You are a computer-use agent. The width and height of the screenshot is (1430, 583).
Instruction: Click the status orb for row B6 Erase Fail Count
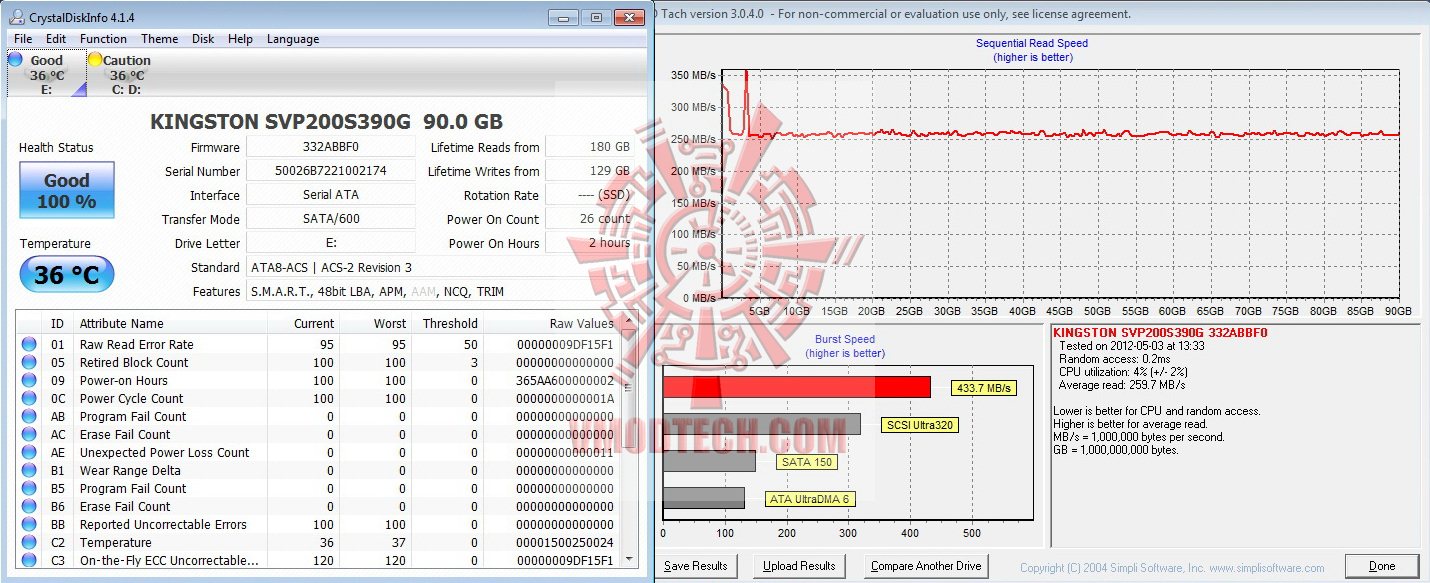click(29, 507)
